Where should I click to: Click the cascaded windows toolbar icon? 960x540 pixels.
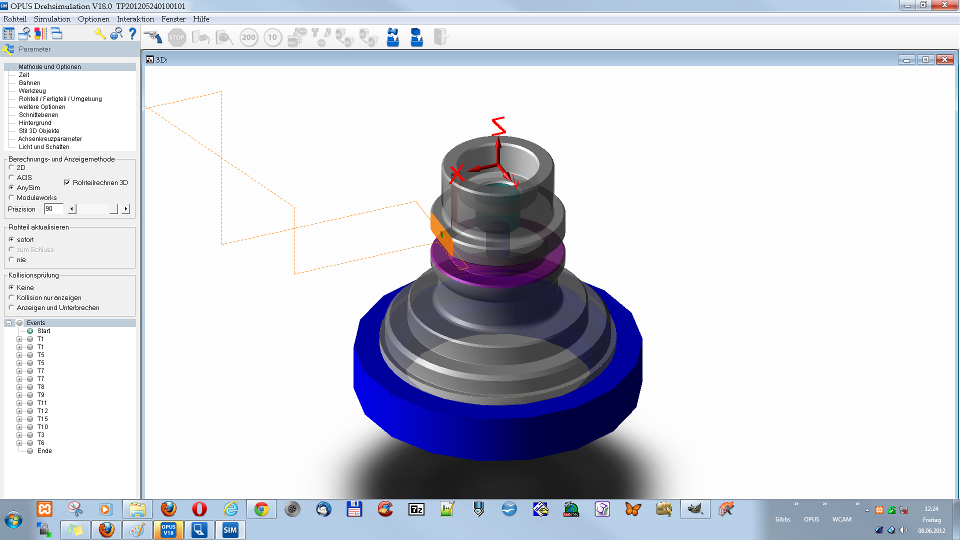click(56, 34)
